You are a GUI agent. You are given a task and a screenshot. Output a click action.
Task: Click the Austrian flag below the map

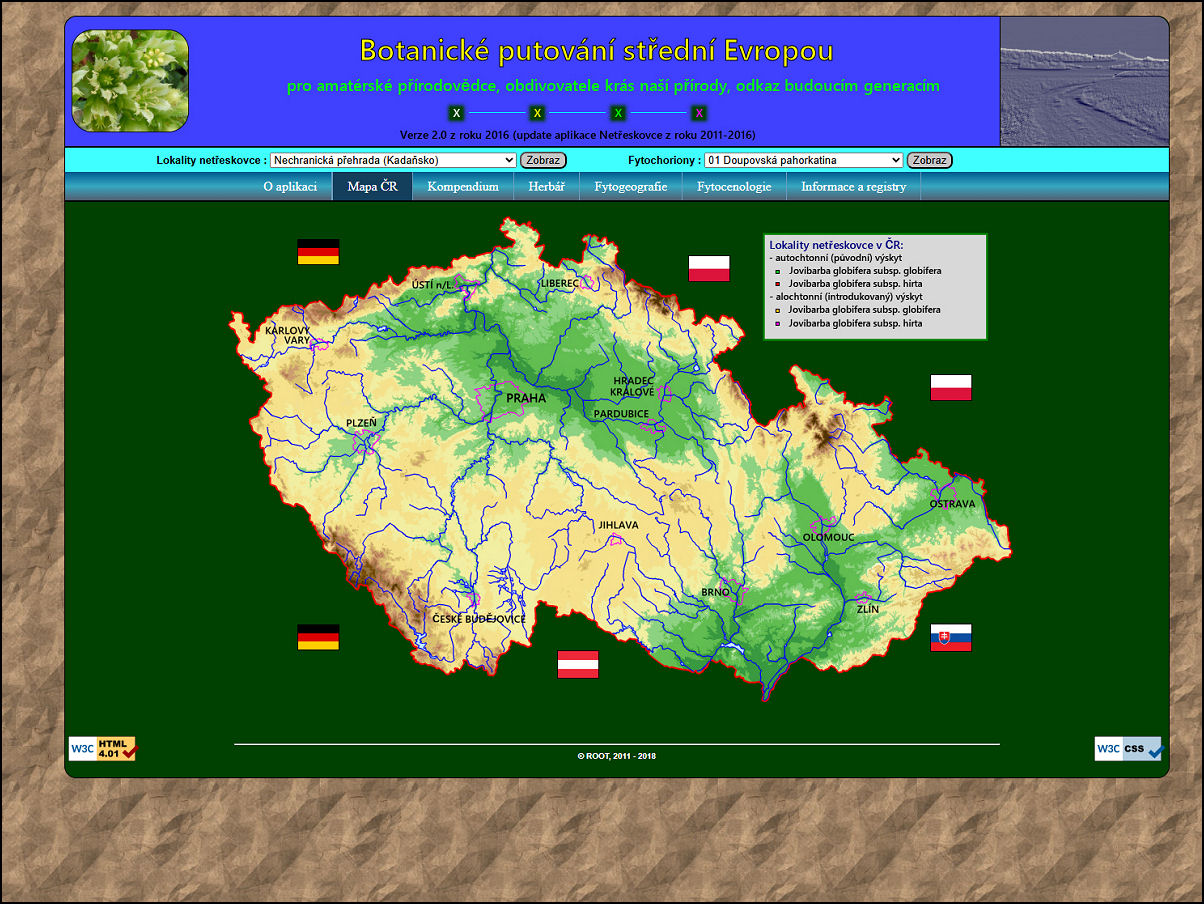(x=577, y=664)
